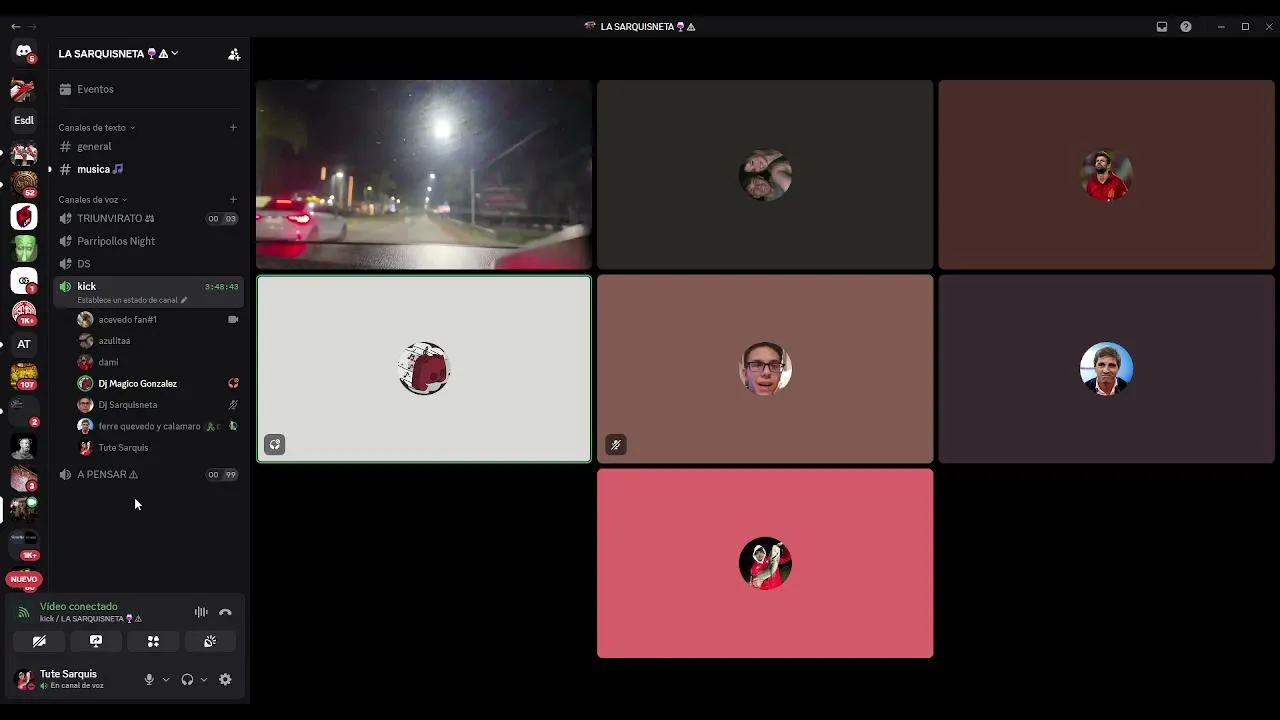Screen dimensions: 1280x720
Task: Open the green-faced server icon
Action: point(24,248)
